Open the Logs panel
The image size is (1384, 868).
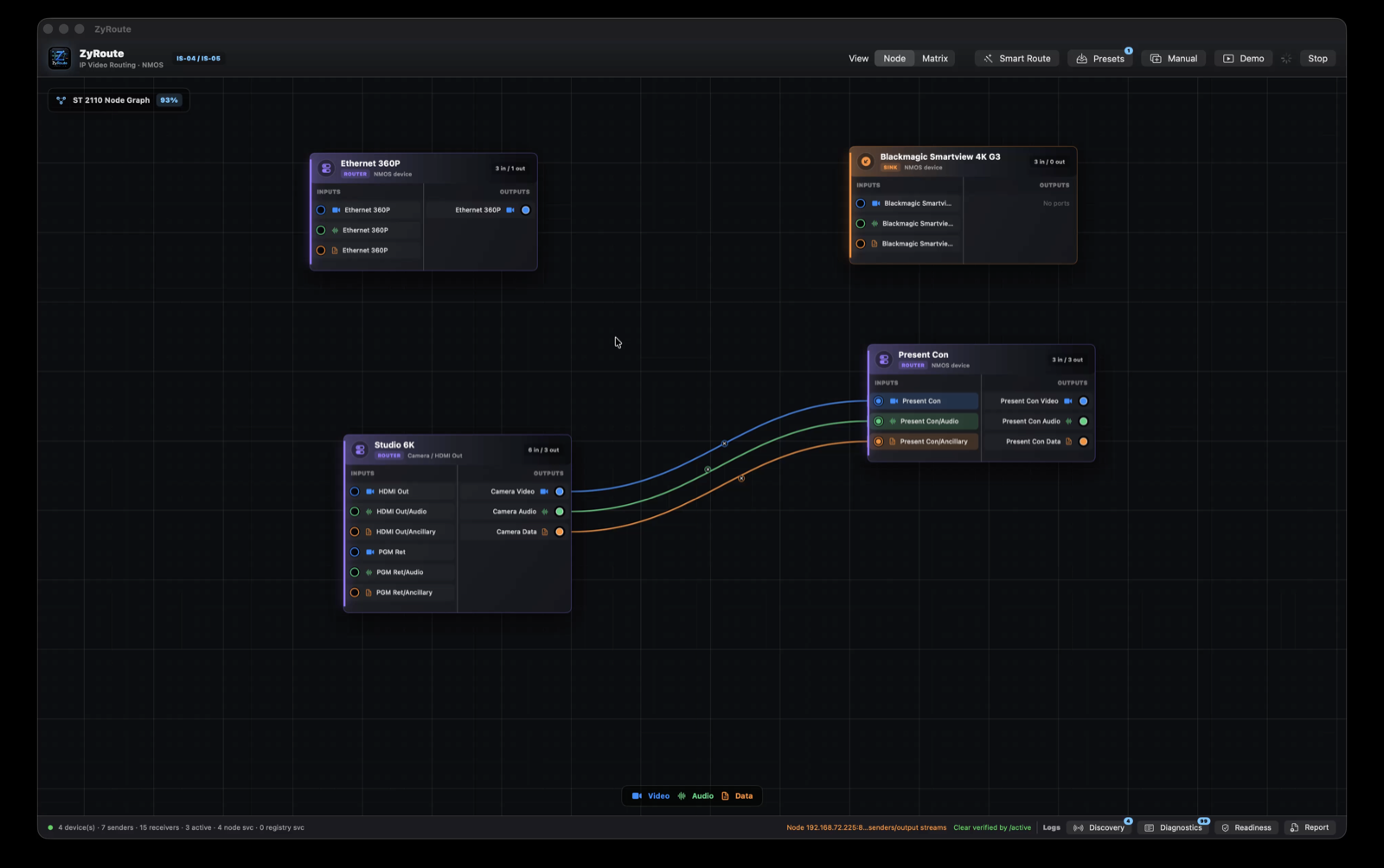(1051, 827)
